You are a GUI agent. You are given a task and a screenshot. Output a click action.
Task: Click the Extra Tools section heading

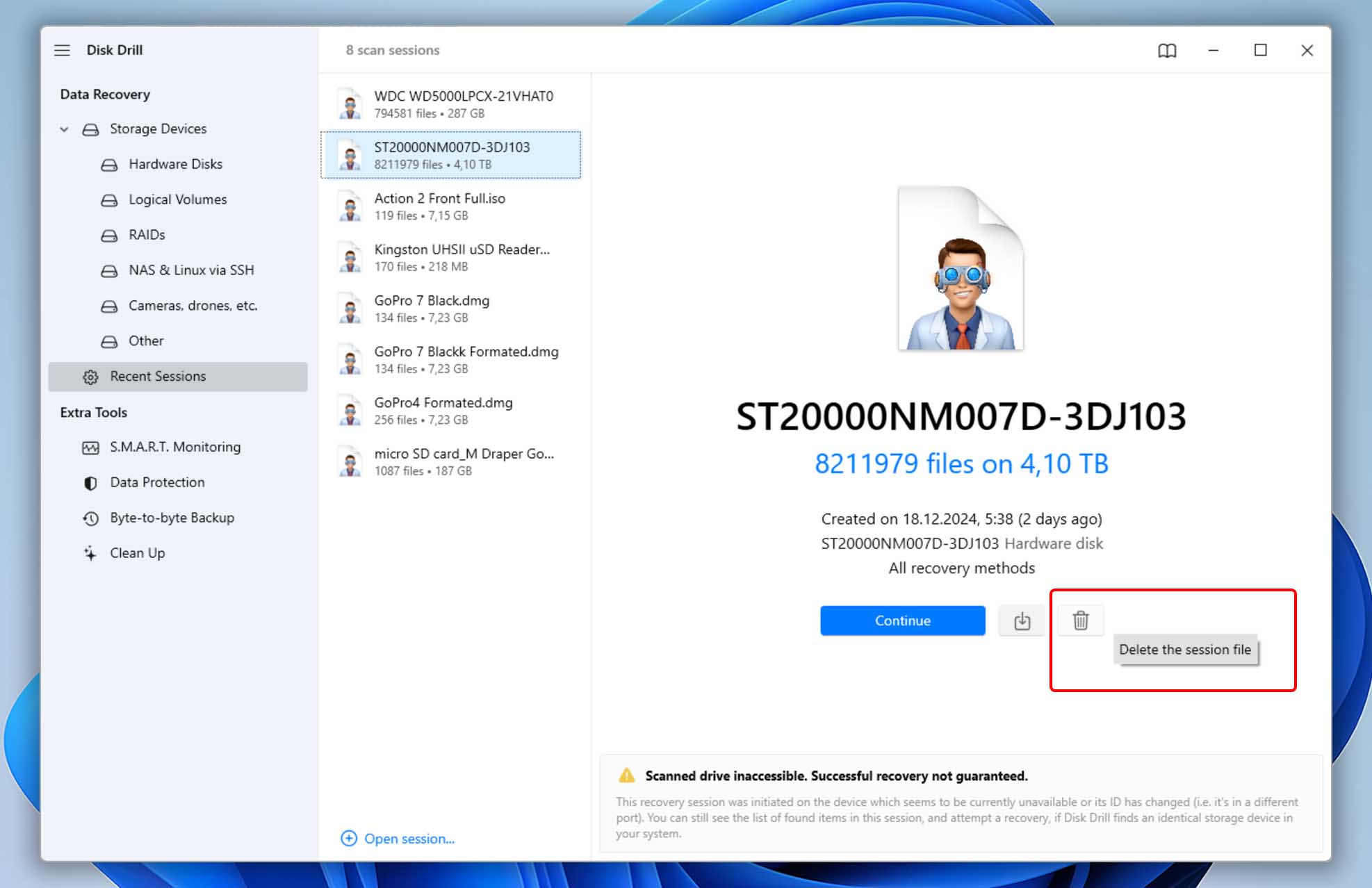93,413
